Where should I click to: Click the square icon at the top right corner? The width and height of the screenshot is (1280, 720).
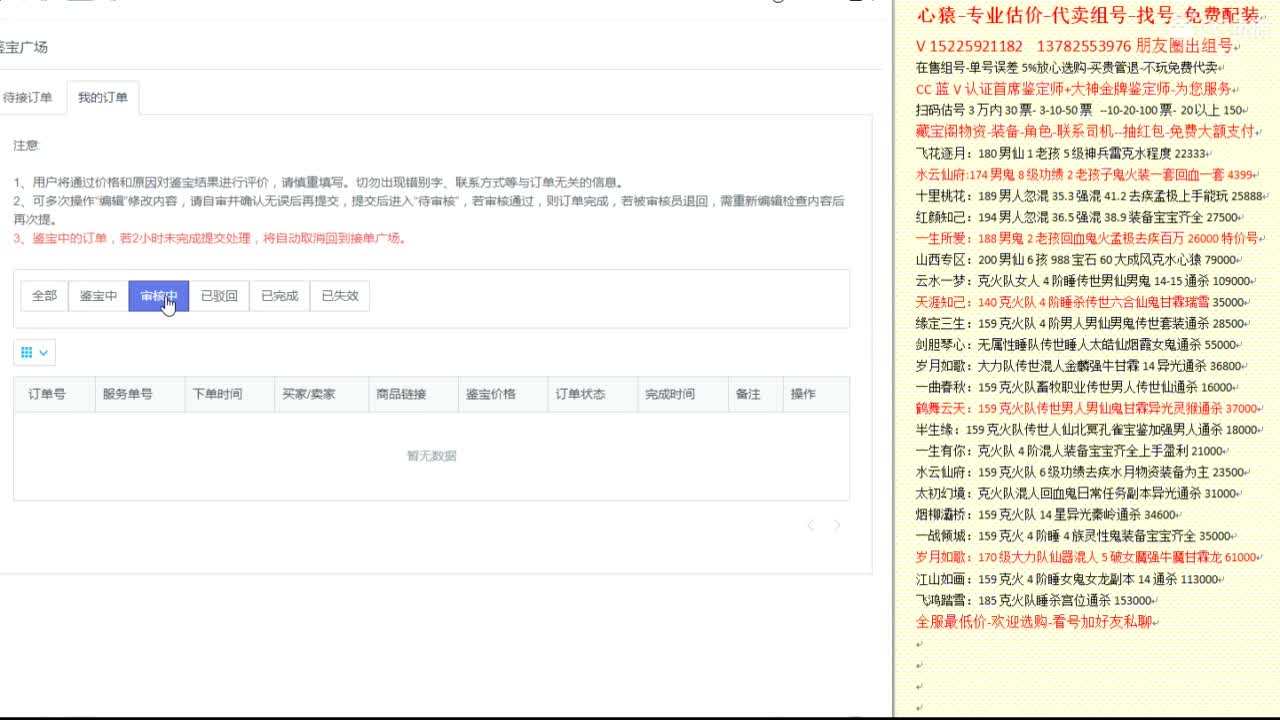point(857,4)
